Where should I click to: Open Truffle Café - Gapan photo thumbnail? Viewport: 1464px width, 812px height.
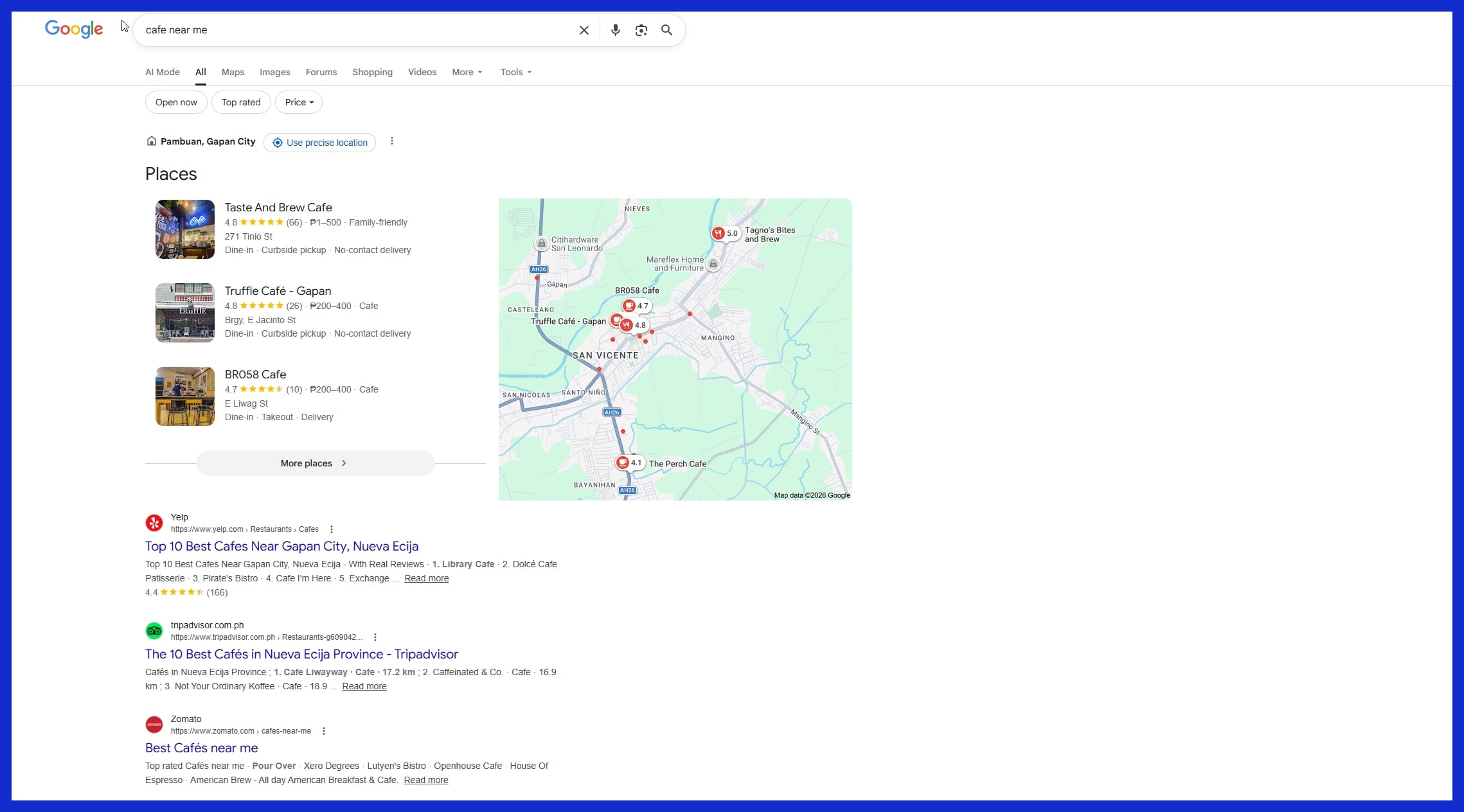(x=185, y=313)
